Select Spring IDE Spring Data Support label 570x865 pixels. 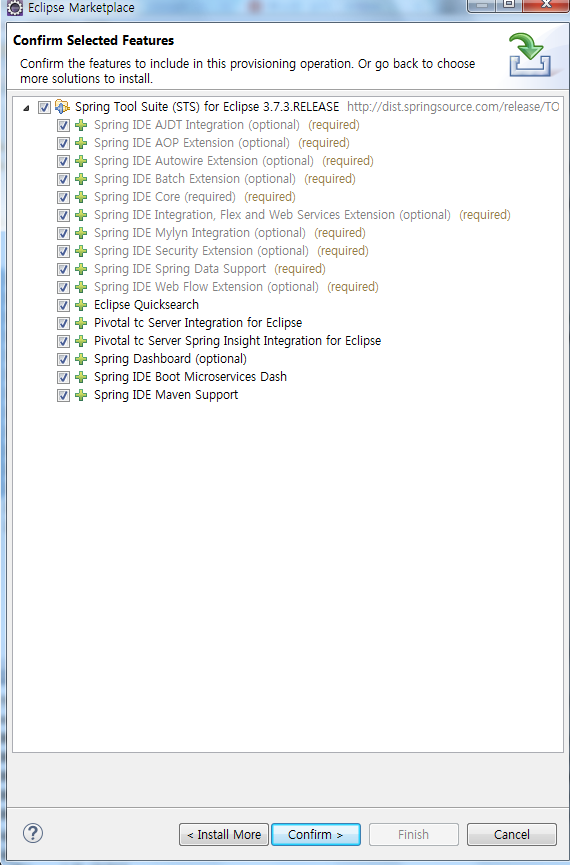pyautogui.click(x=180, y=269)
